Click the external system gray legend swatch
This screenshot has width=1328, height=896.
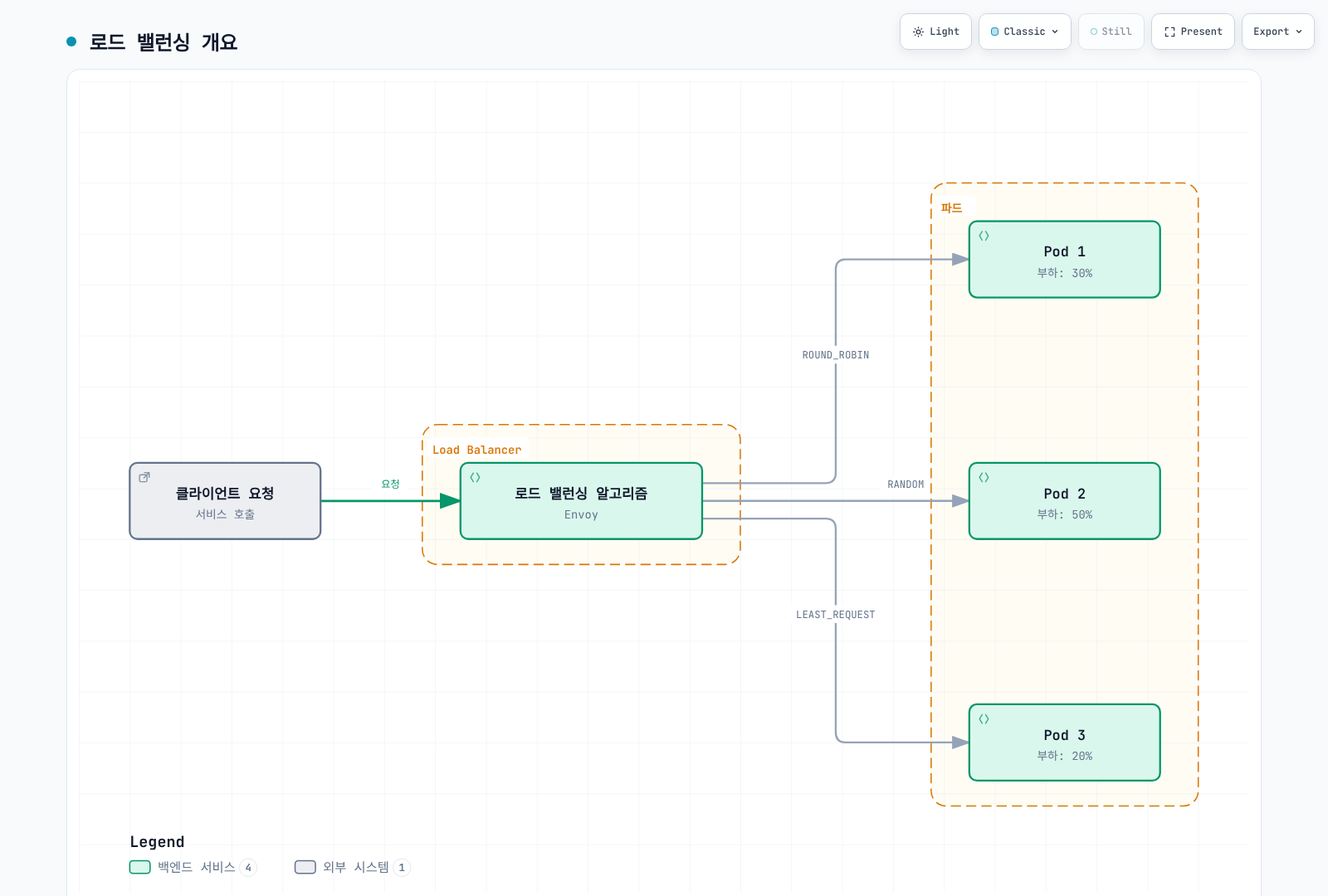click(x=305, y=867)
